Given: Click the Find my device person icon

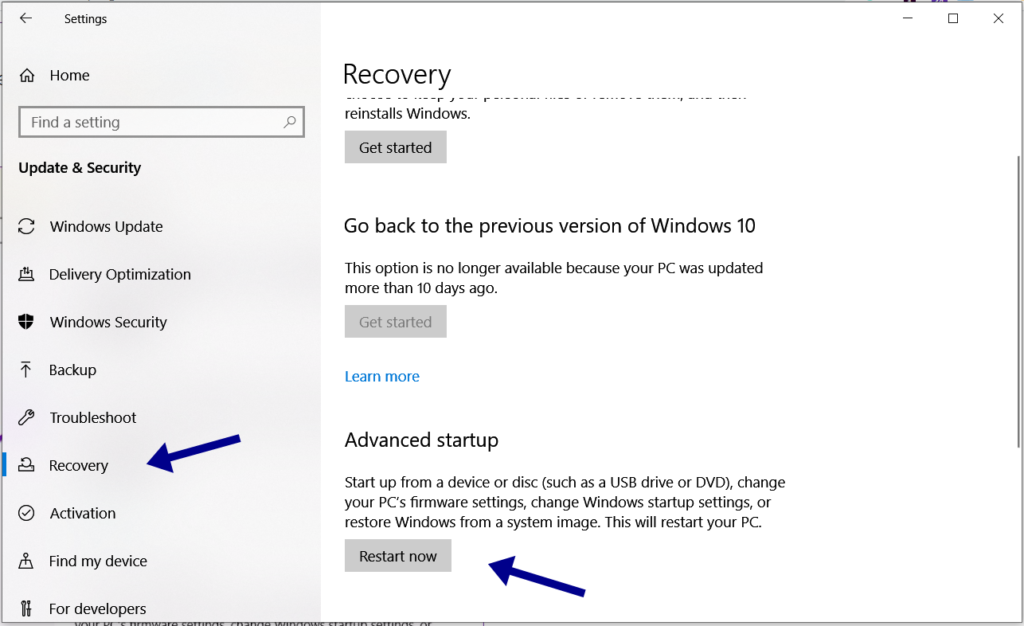Looking at the screenshot, I should (27, 561).
